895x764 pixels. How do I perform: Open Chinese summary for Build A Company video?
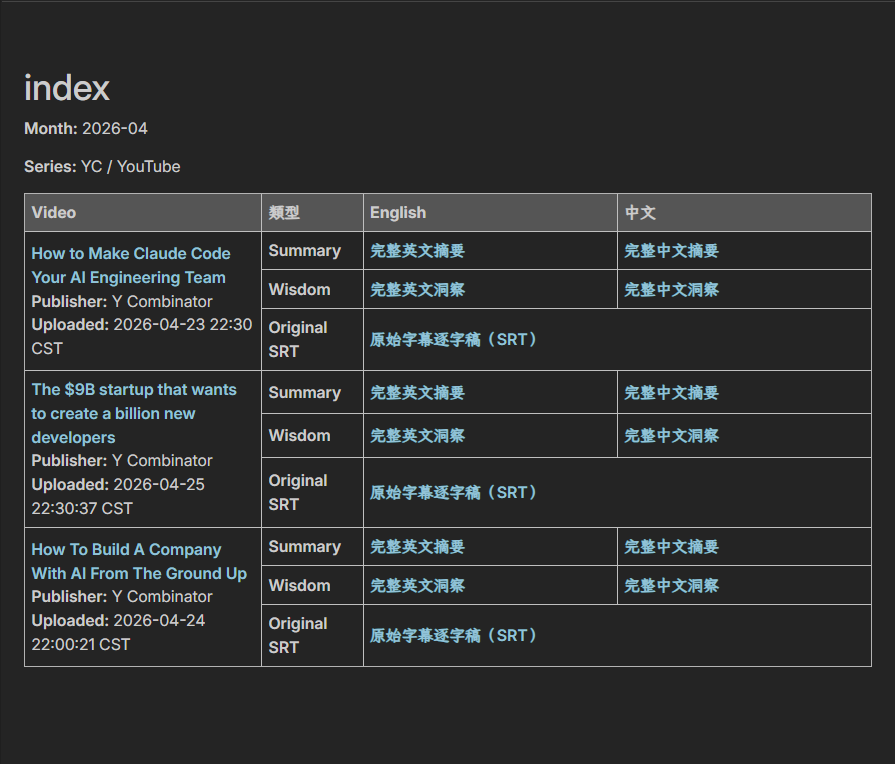(671, 547)
